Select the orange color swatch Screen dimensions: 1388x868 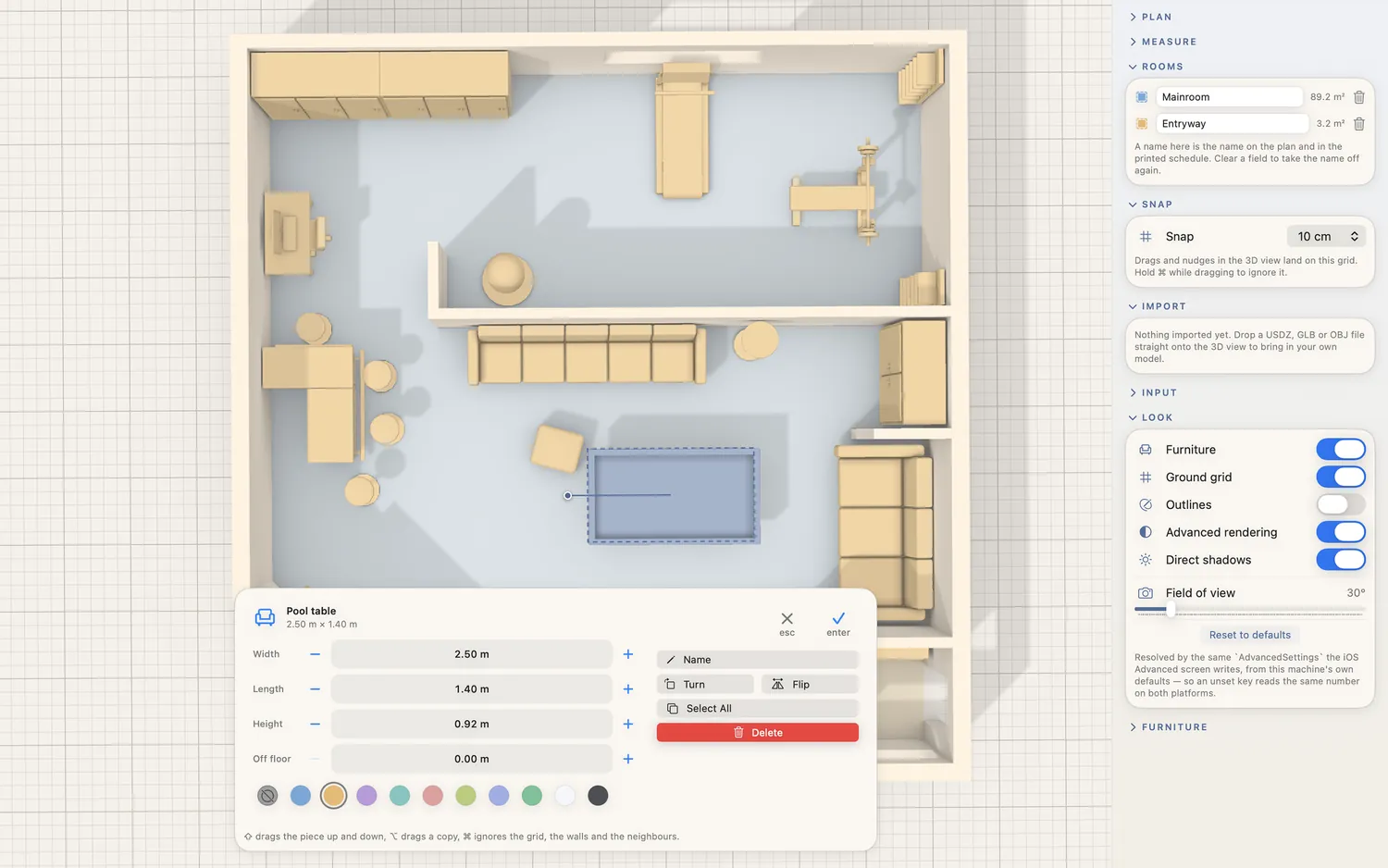coord(334,796)
